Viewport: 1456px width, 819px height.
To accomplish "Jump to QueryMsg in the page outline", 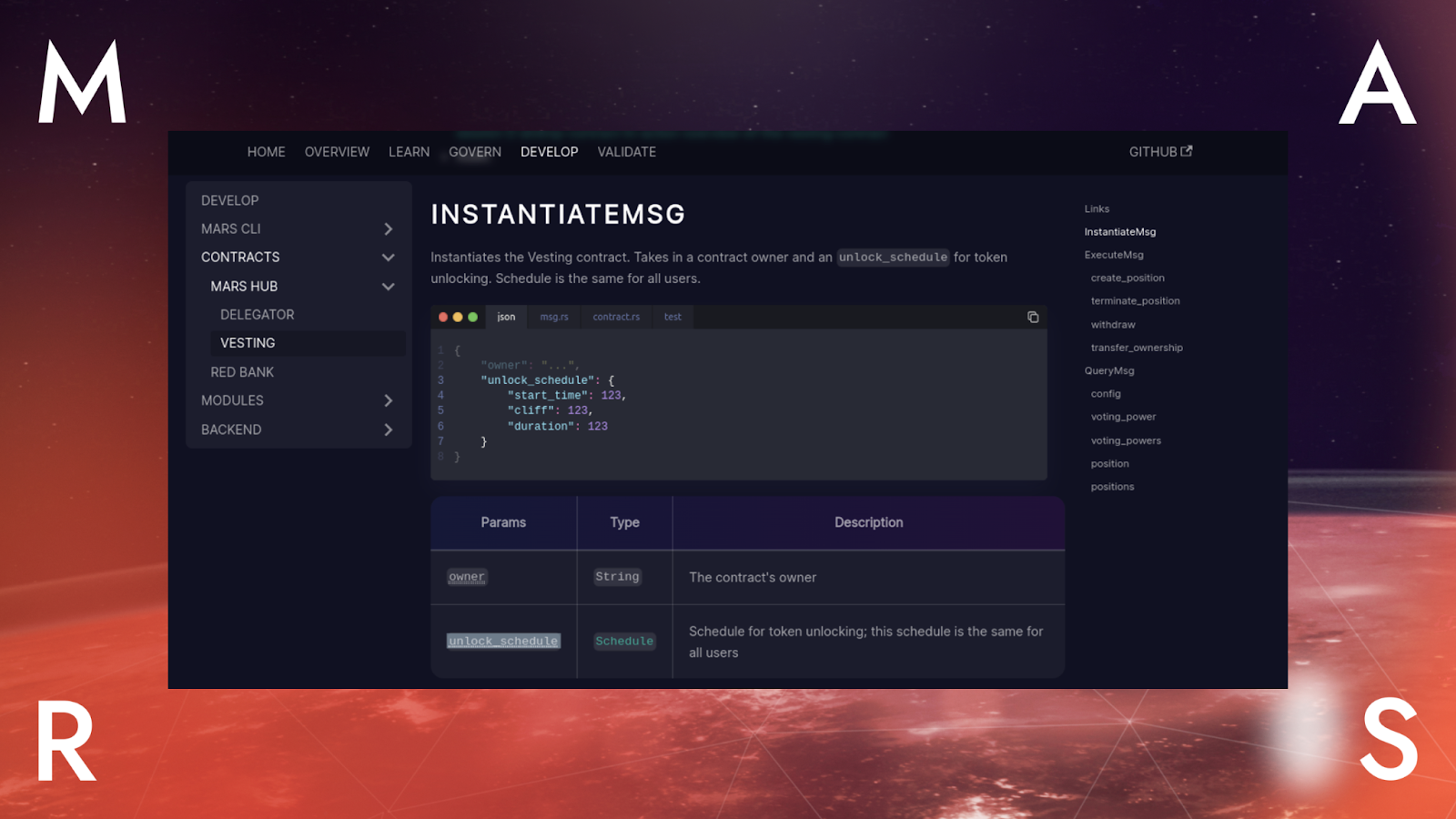I will [1109, 371].
